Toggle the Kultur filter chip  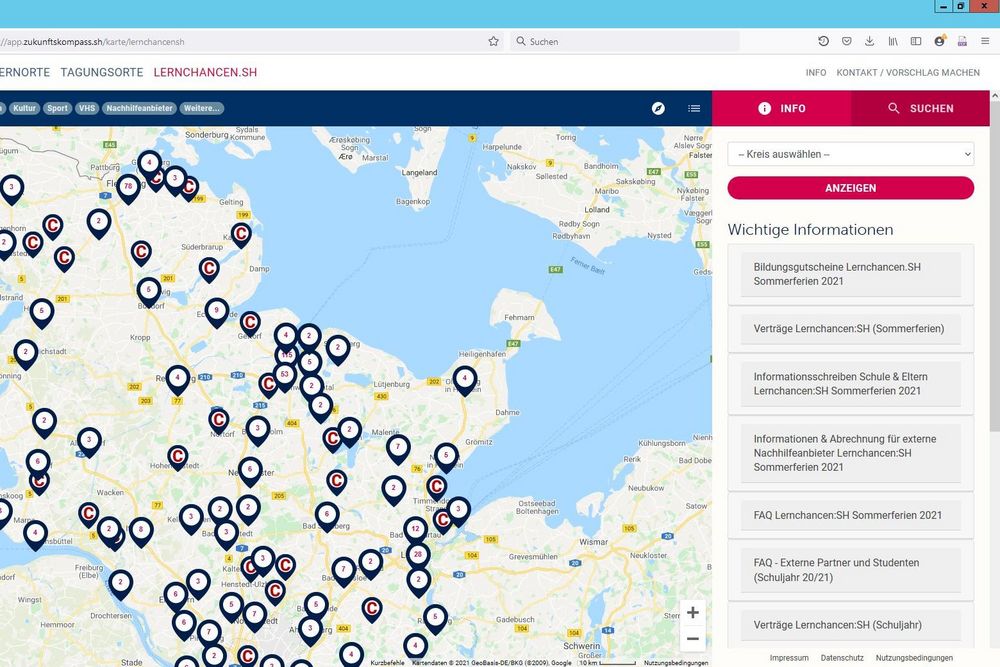24,108
